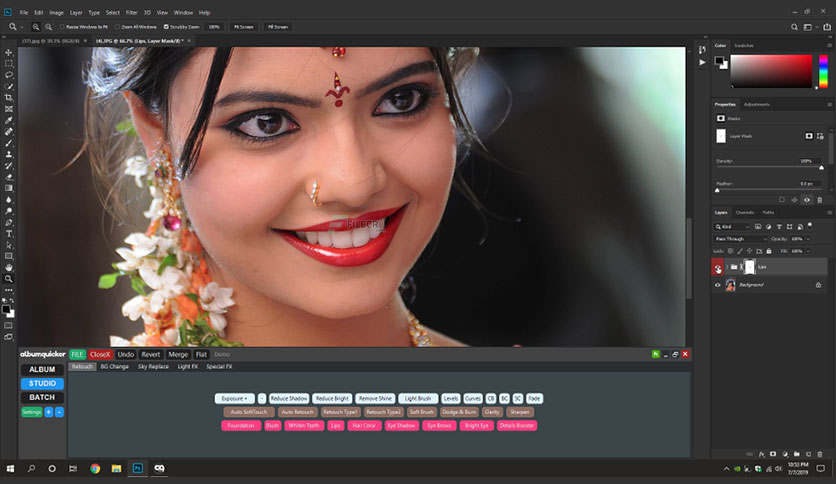Select the Brush tool
This screenshot has width=836, height=484.
[x=9, y=143]
